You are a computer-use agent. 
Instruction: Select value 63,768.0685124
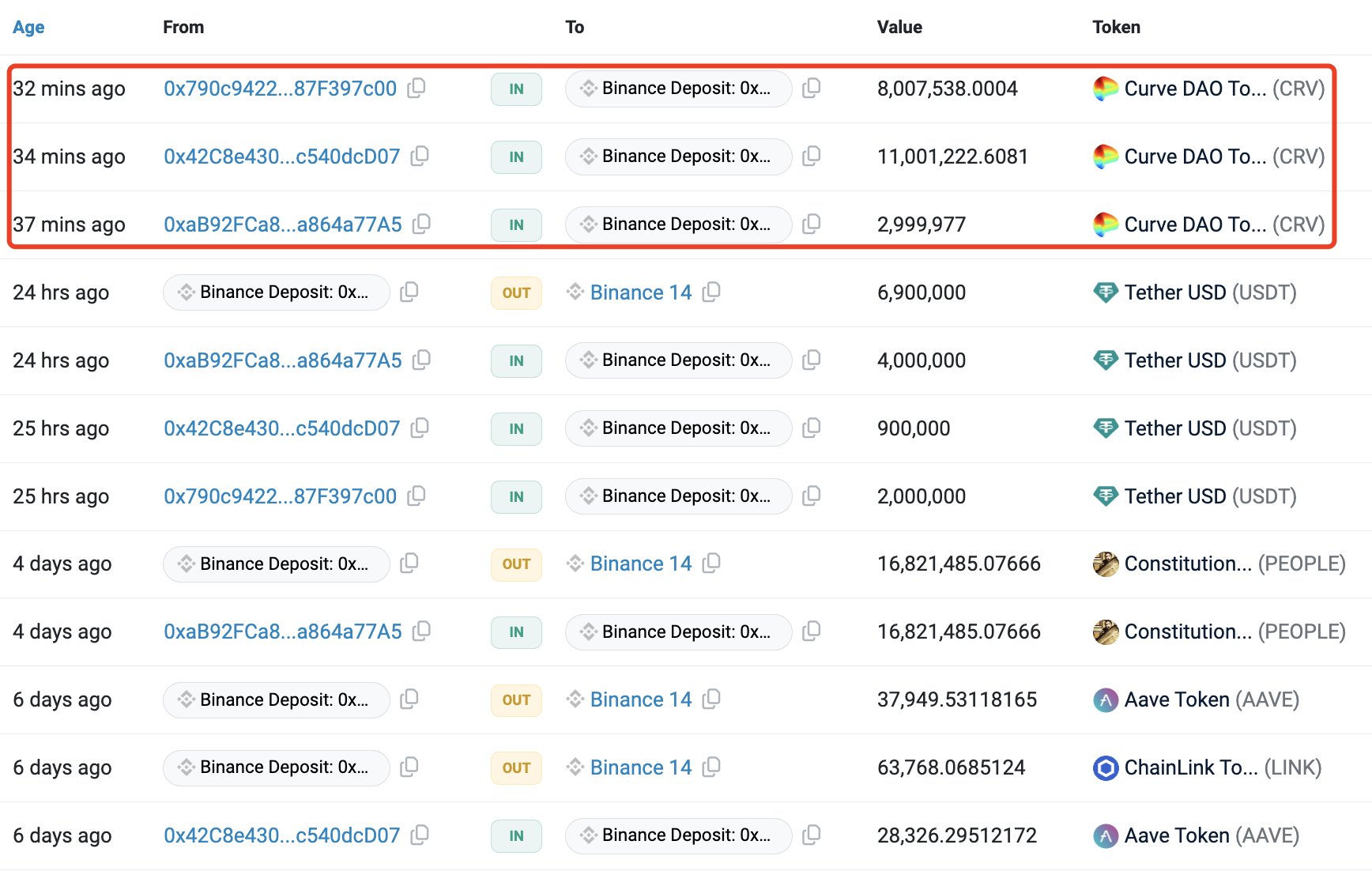click(x=952, y=767)
